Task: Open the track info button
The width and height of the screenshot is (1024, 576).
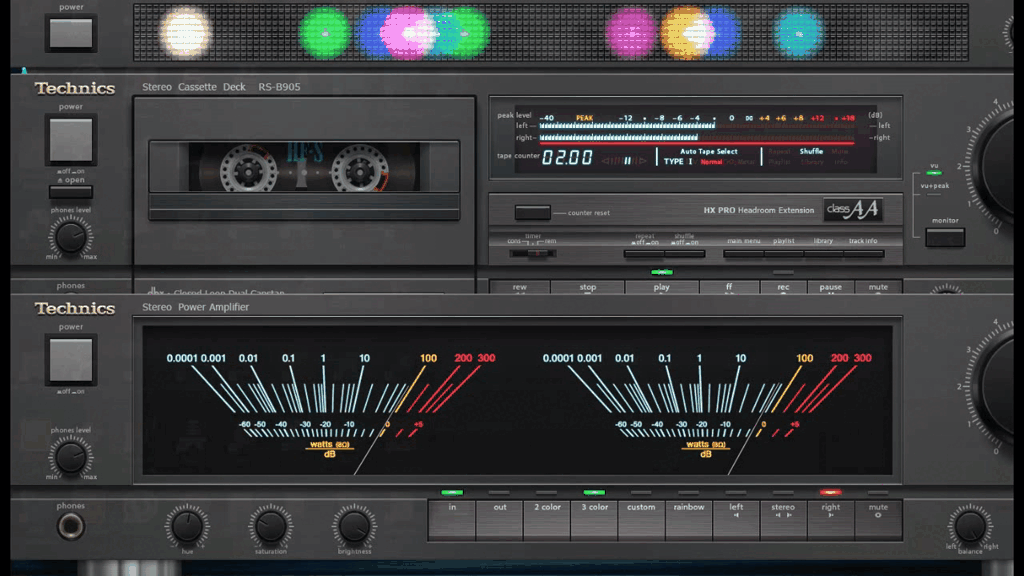Action: pyautogui.click(x=864, y=253)
